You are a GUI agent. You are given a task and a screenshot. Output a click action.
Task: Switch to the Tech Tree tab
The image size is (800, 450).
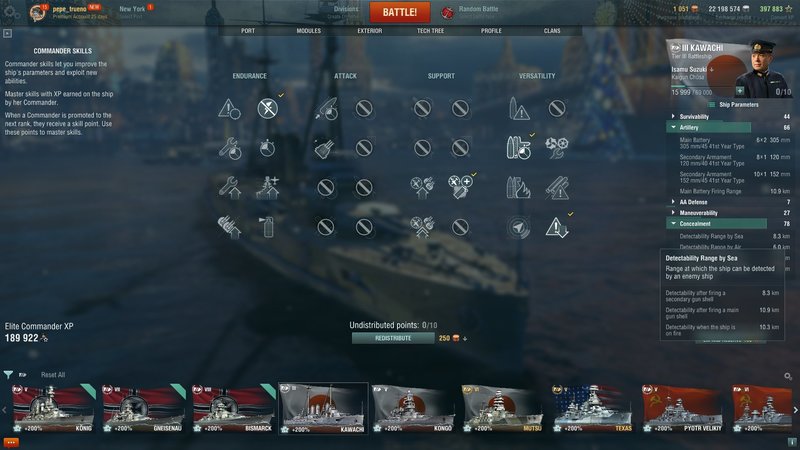[430, 31]
